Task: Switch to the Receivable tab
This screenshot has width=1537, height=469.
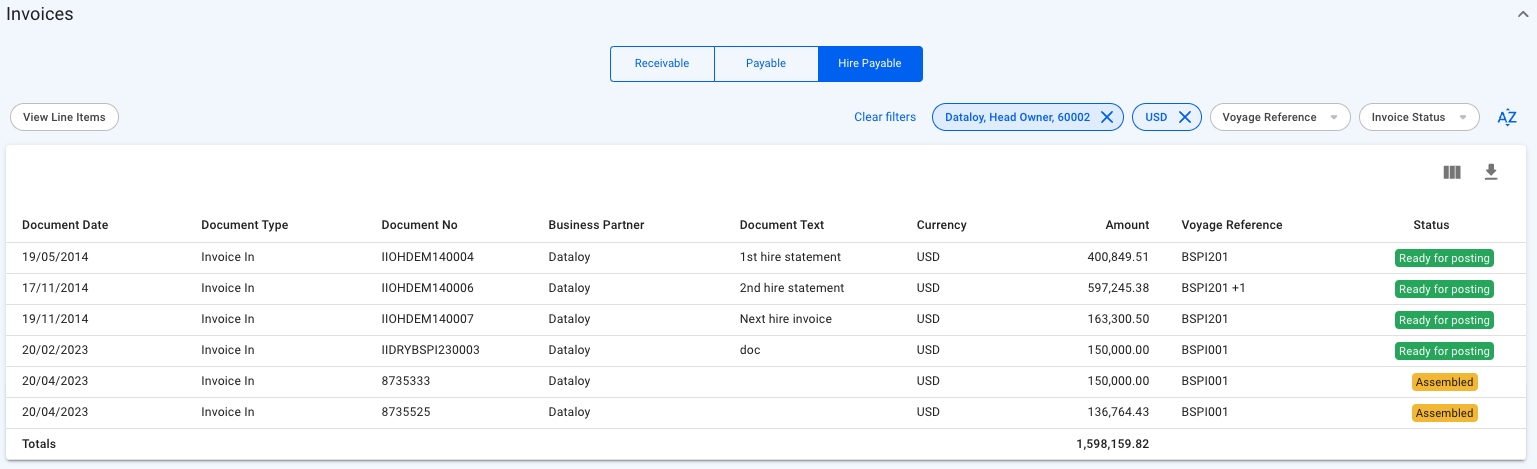Action: [662, 63]
